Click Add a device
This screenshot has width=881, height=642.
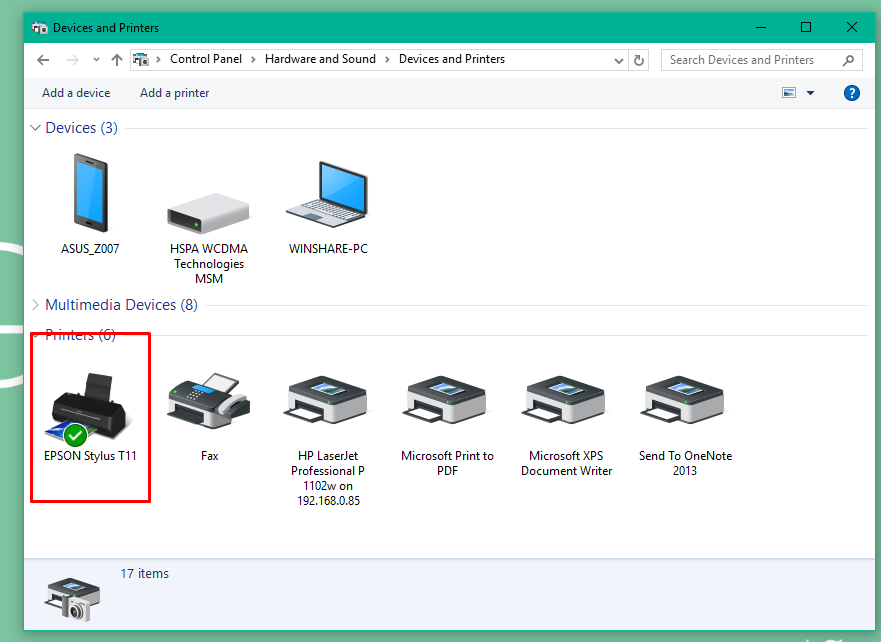point(76,93)
